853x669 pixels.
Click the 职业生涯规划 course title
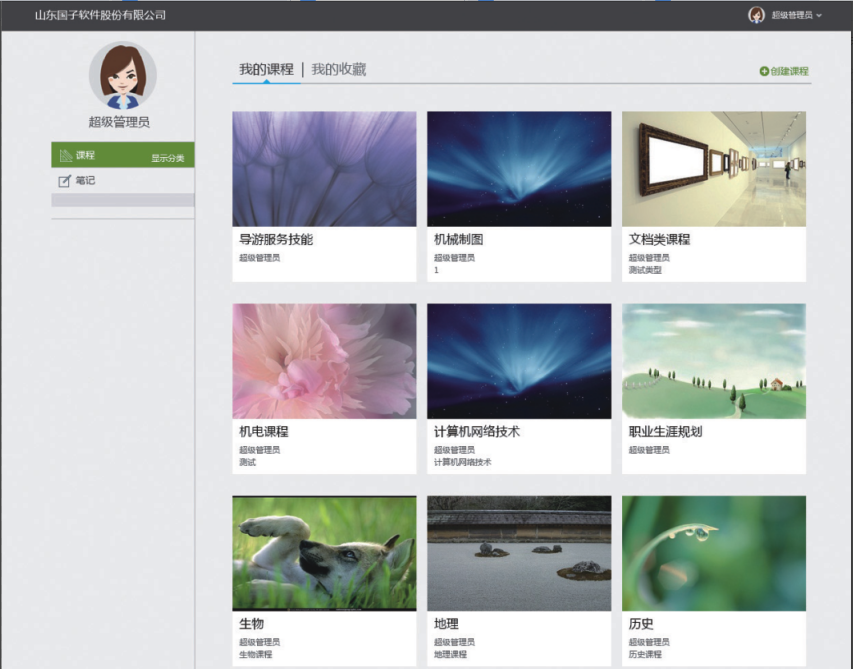click(665, 431)
